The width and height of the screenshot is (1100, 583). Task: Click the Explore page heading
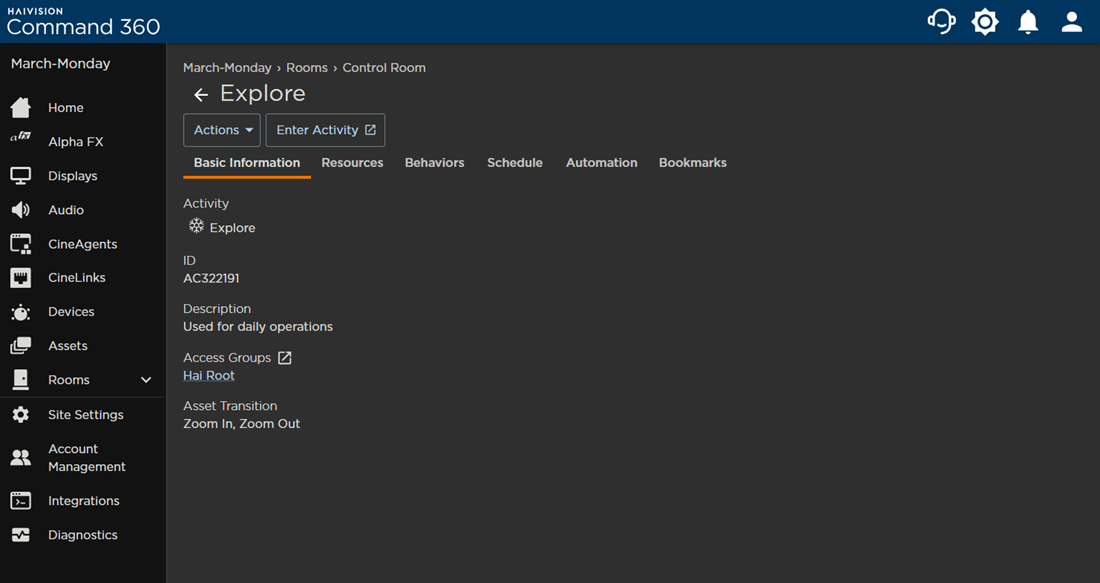(x=263, y=93)
